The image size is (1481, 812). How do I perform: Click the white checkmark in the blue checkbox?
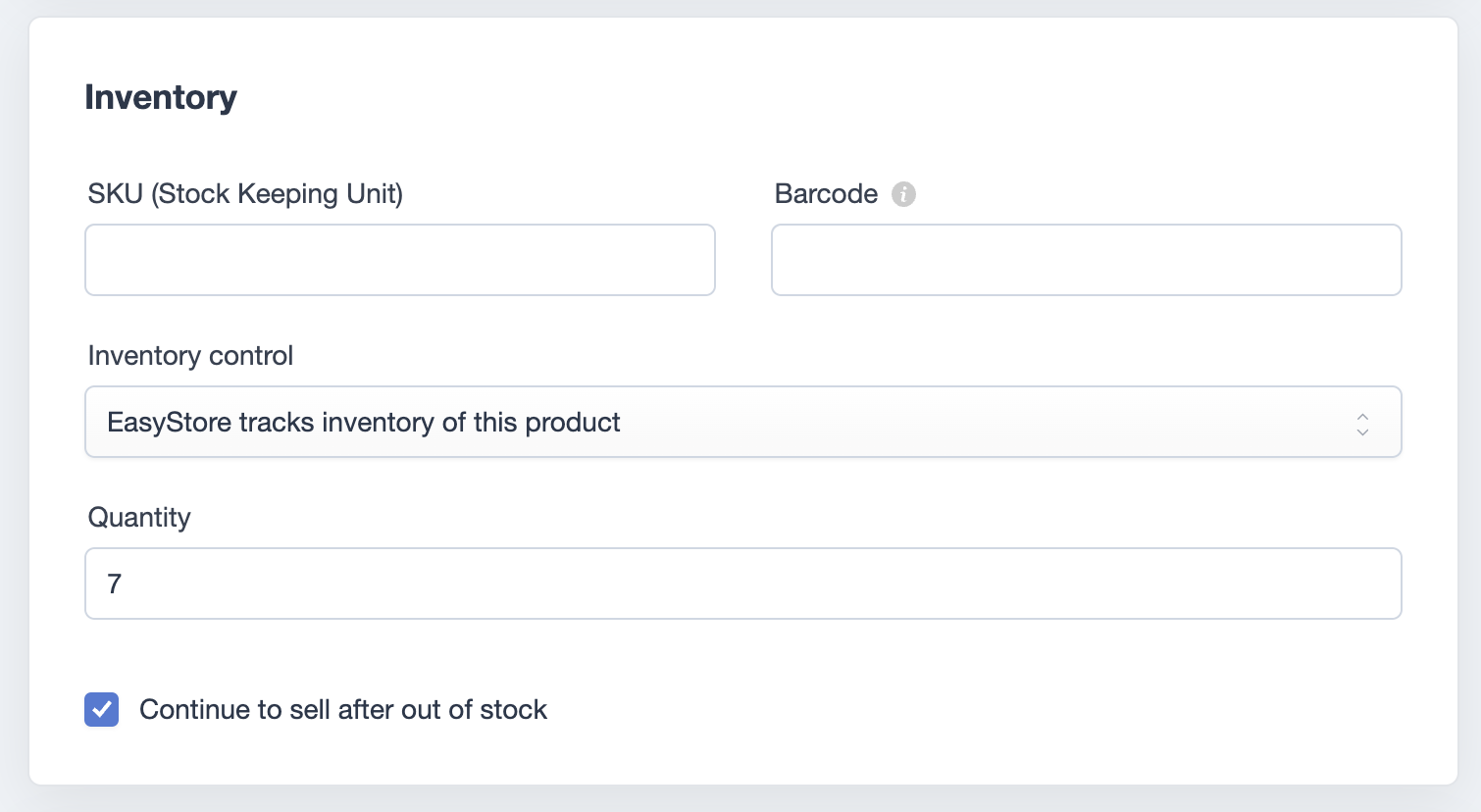(102, 709)
